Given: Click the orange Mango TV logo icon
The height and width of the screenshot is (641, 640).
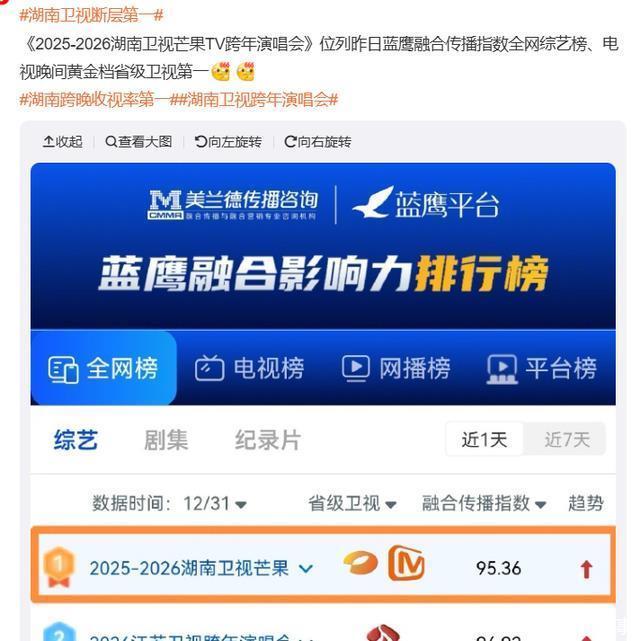Looking at the screenshot, I should [406, 563].
